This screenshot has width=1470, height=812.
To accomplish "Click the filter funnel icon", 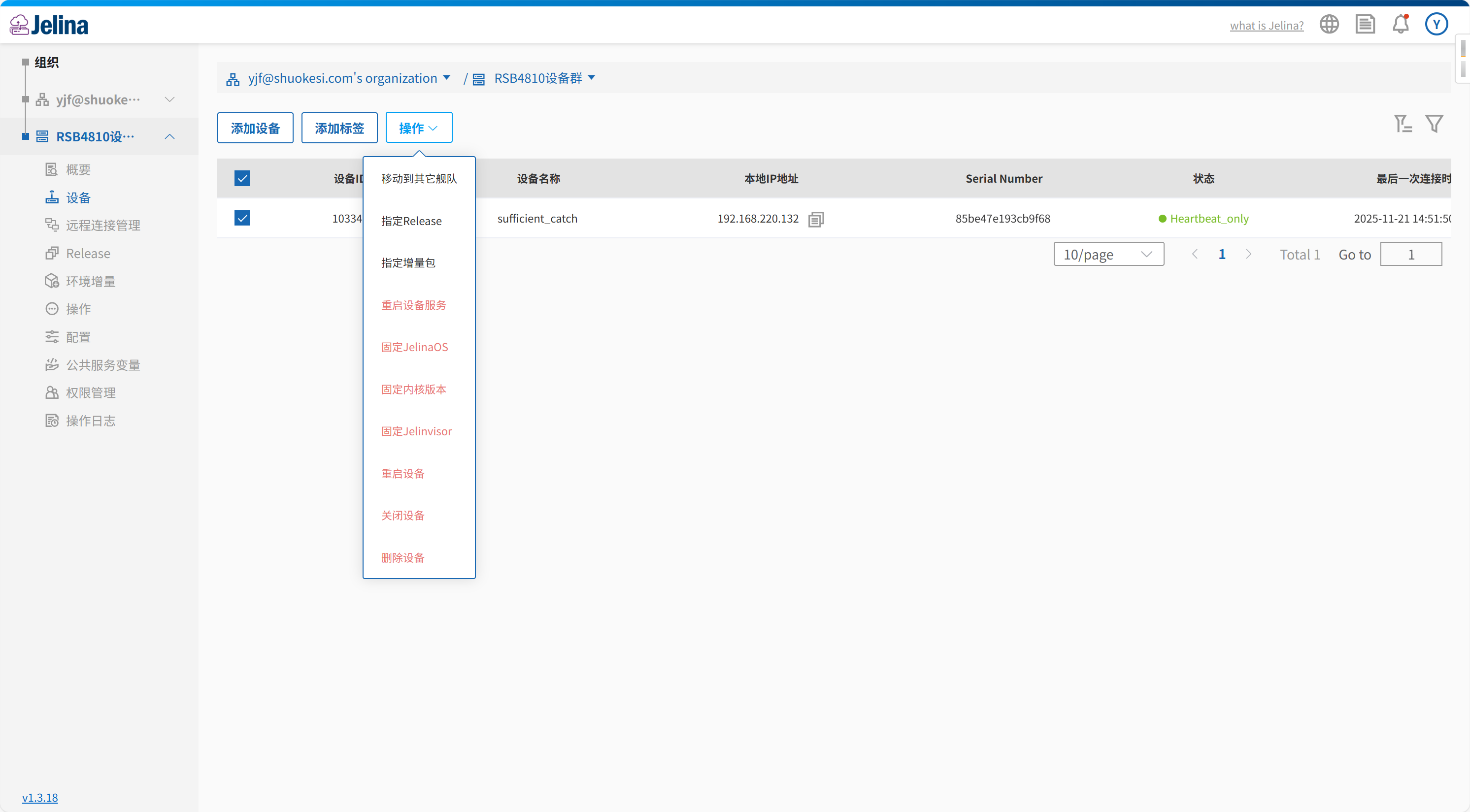I will [1434, 123].
